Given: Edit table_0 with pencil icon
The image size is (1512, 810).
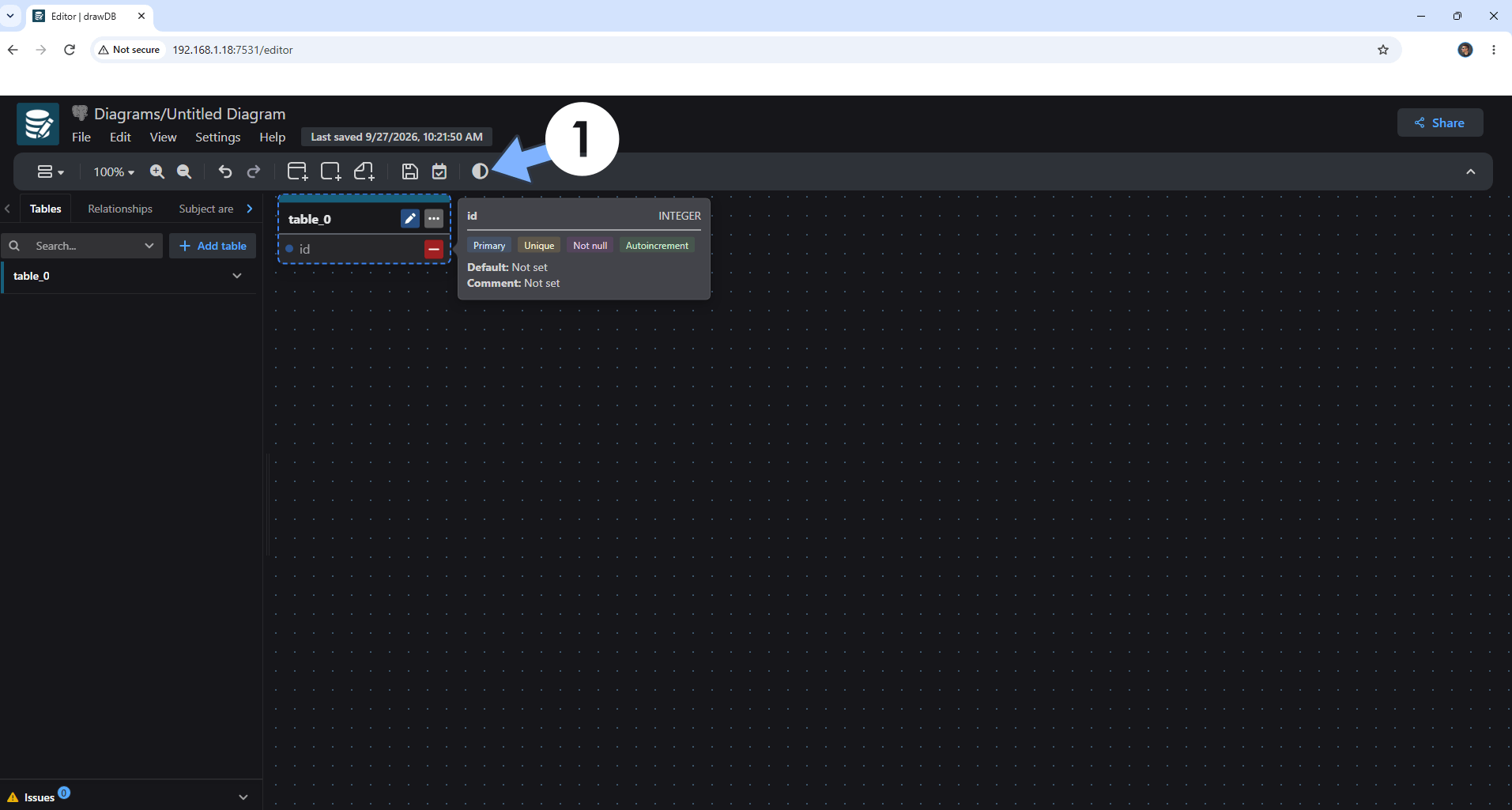Looking at the screenshot, I should [x=409, y=219].
